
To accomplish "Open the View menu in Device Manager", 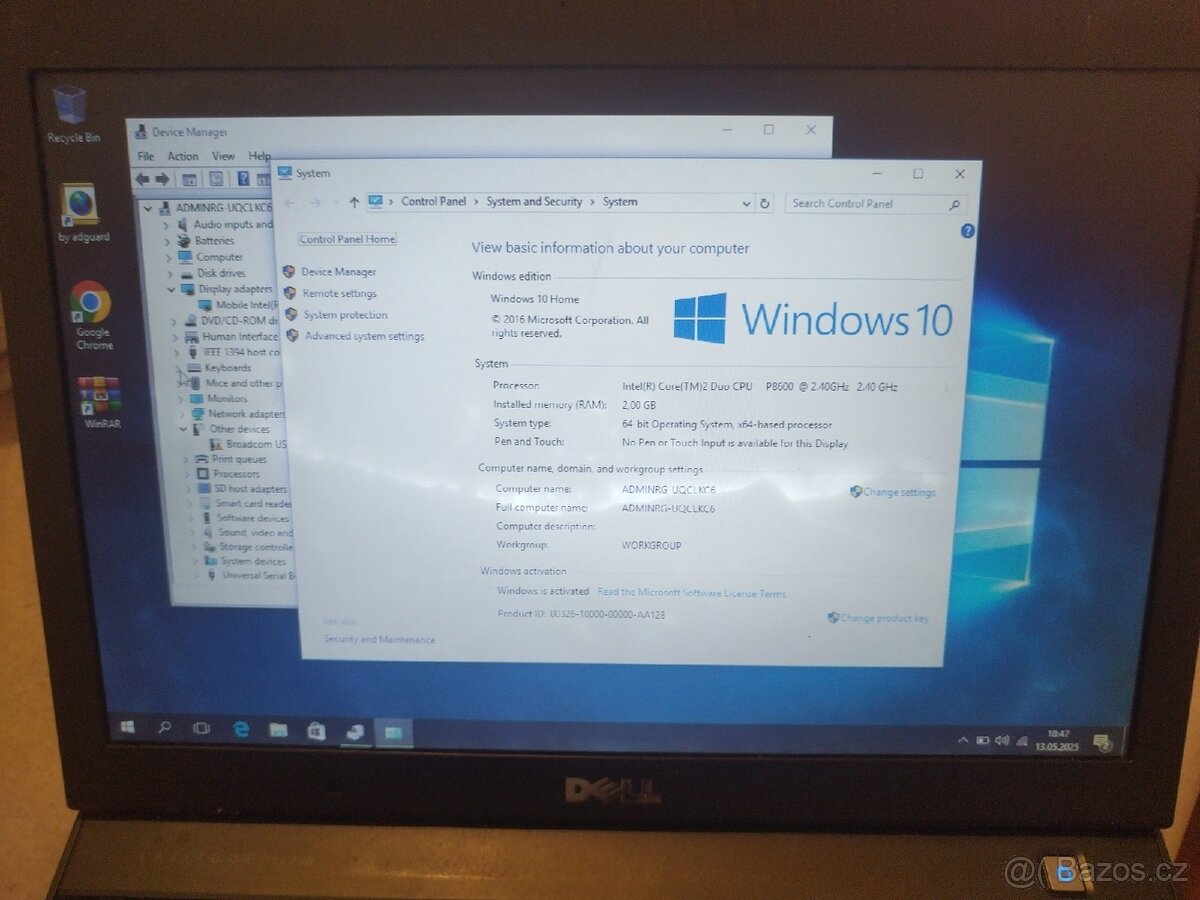I will tap(223, 155).
